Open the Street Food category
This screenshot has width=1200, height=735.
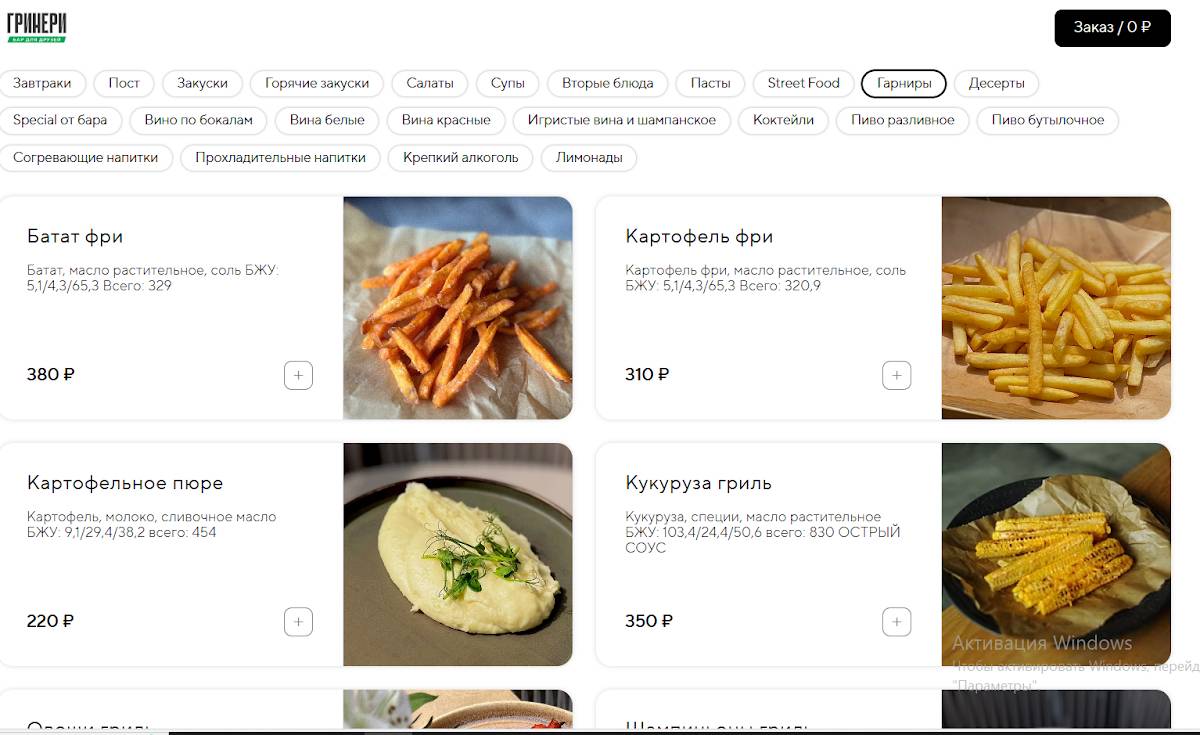pos(803,83)
